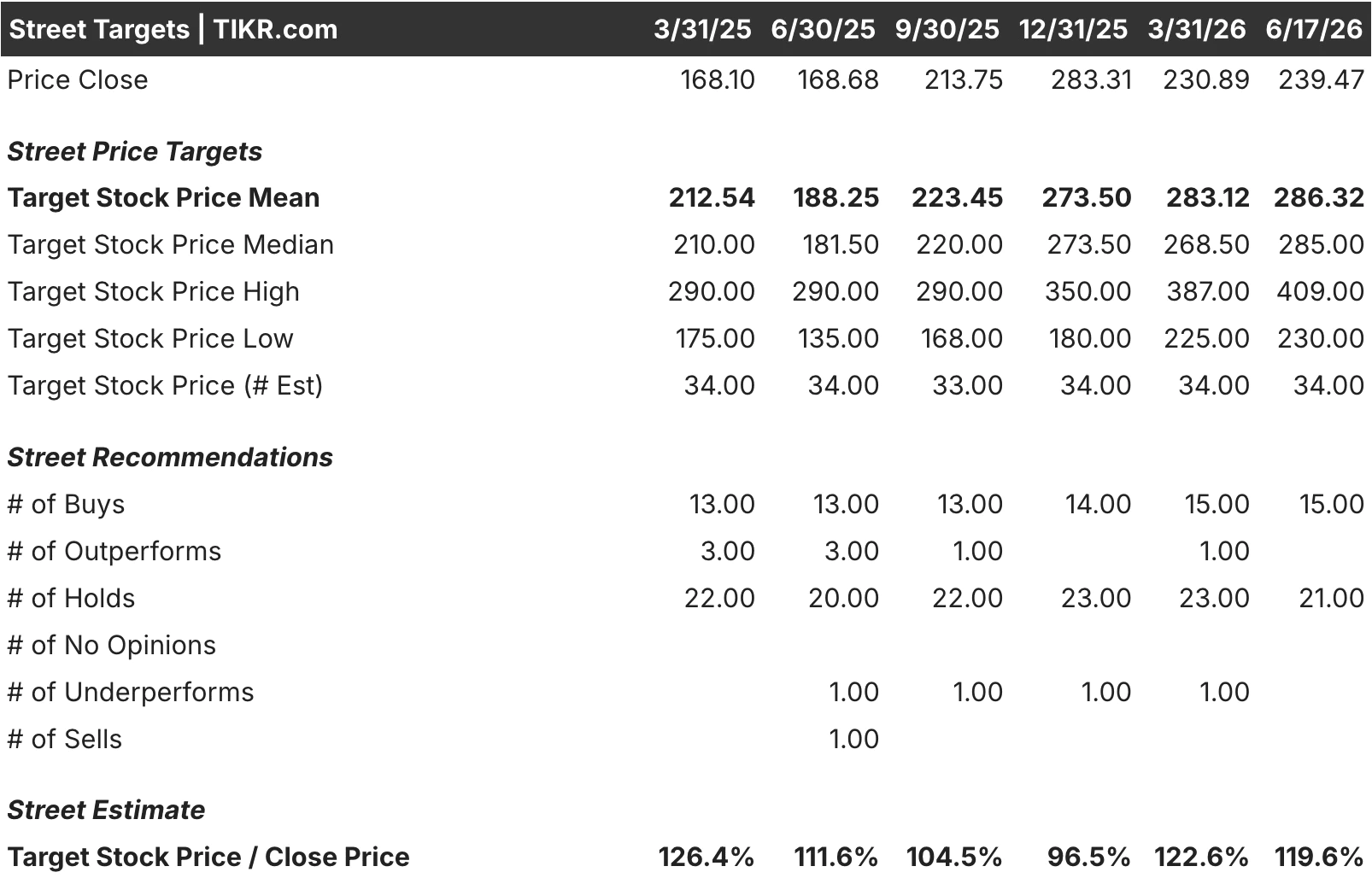Image resolution: width=1372 pixels, height=878 pixels.
Task: Click the # of Underperforms row label
Action: [131, 692]
